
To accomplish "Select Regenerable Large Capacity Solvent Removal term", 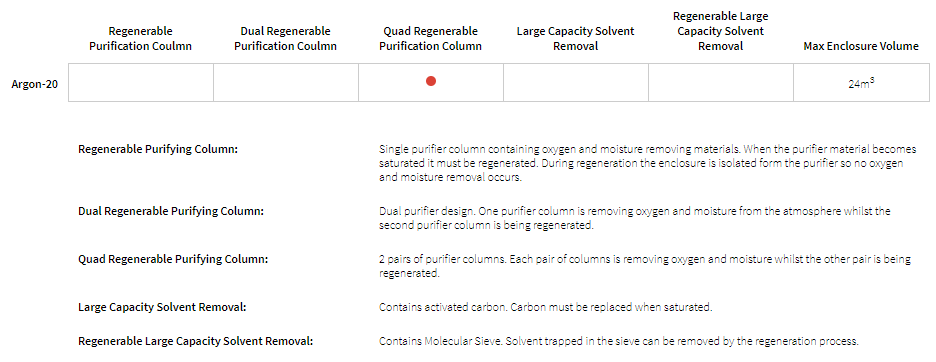I will [x=196, y=342].
